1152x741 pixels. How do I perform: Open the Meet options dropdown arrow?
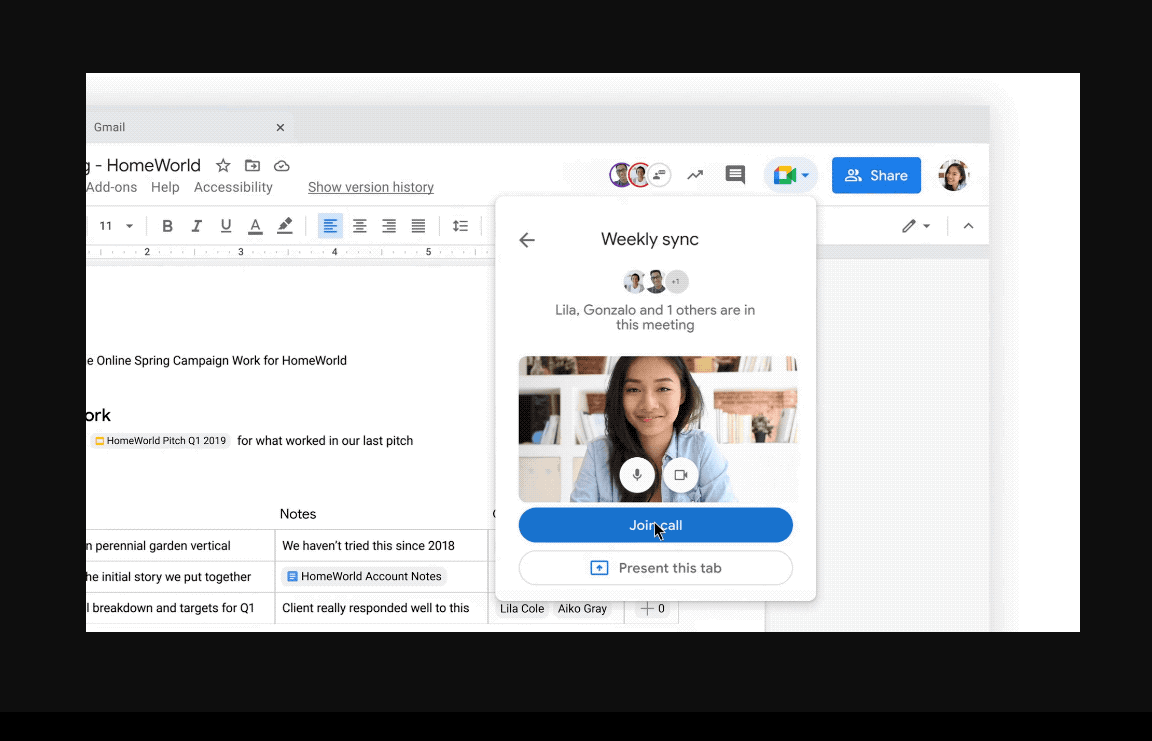[x=804, y=175]
